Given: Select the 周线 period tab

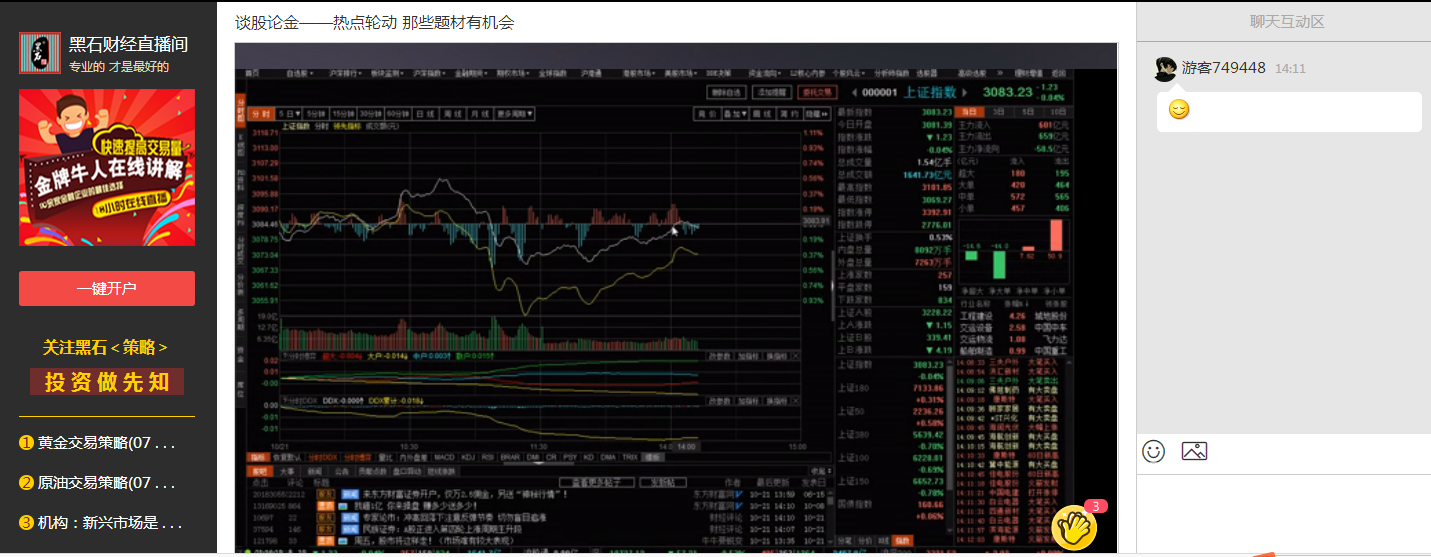Looking at the screenshot, I should coord(453,114).
